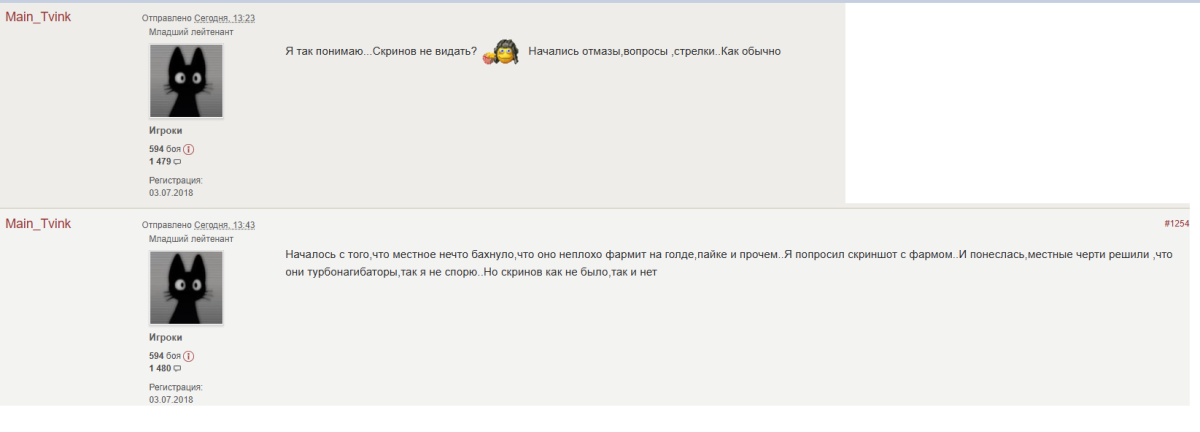The height and width of the screenshot is (432, 1200).
Task: Click the timestamp Сегодня, 13:23
Action: click(225, 19)
